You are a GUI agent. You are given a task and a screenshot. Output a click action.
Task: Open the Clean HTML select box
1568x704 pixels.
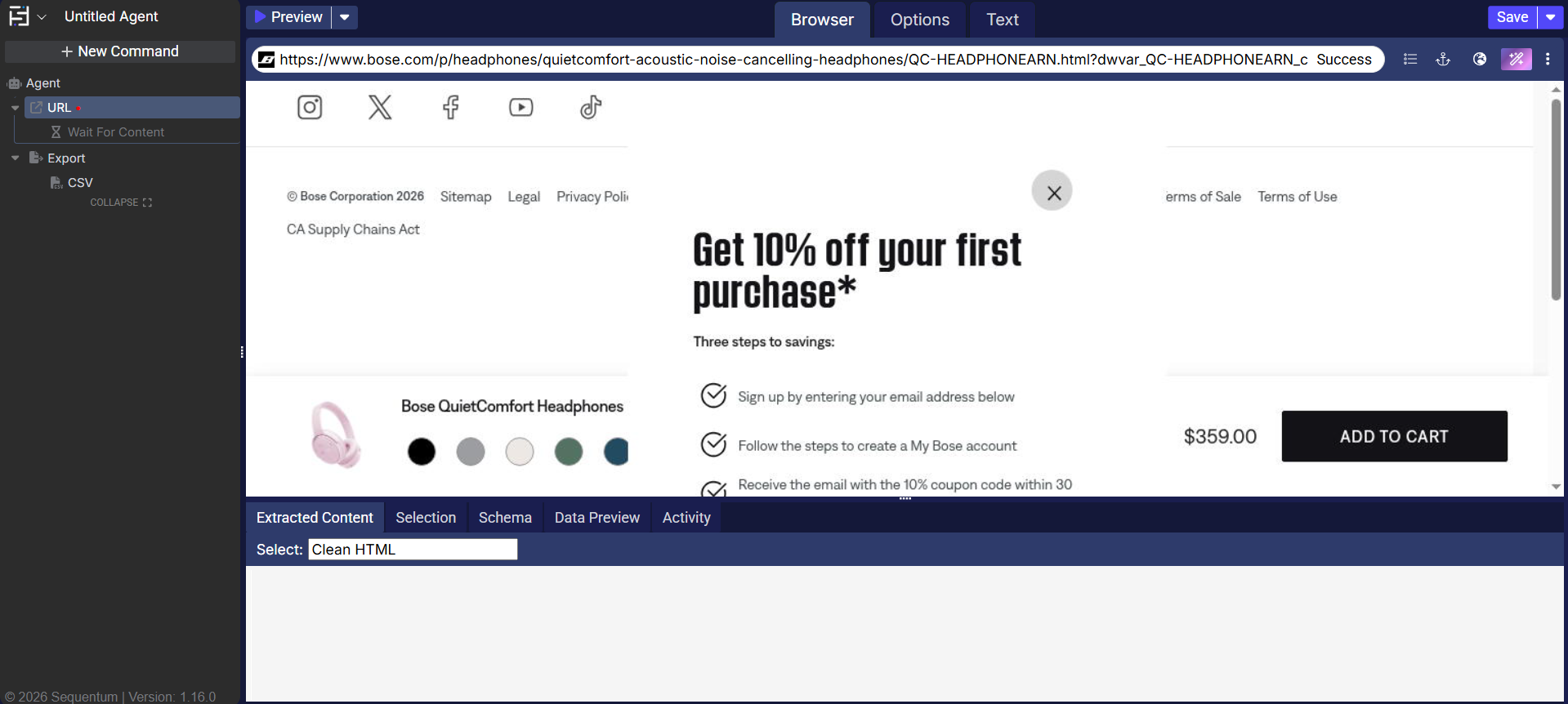click(x=413, y=550)
